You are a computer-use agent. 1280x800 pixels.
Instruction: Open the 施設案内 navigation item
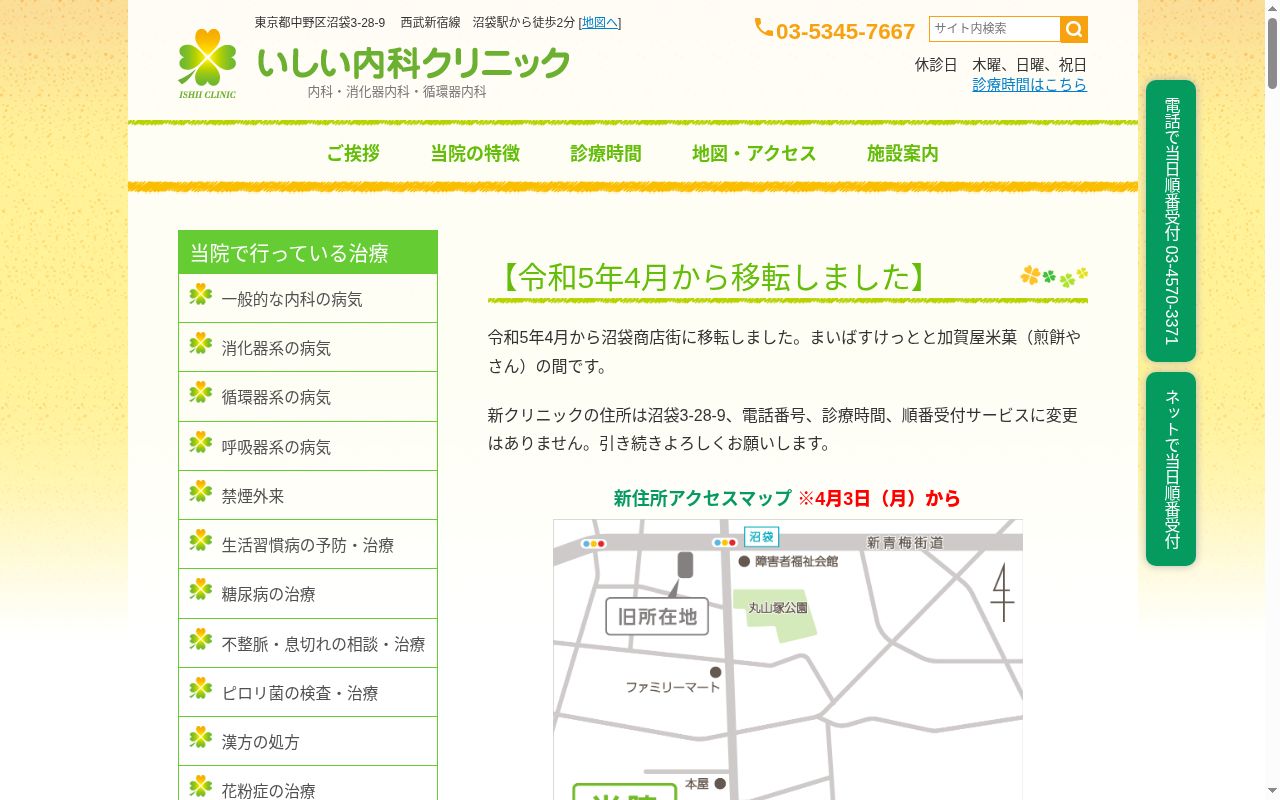click(903, 154)
